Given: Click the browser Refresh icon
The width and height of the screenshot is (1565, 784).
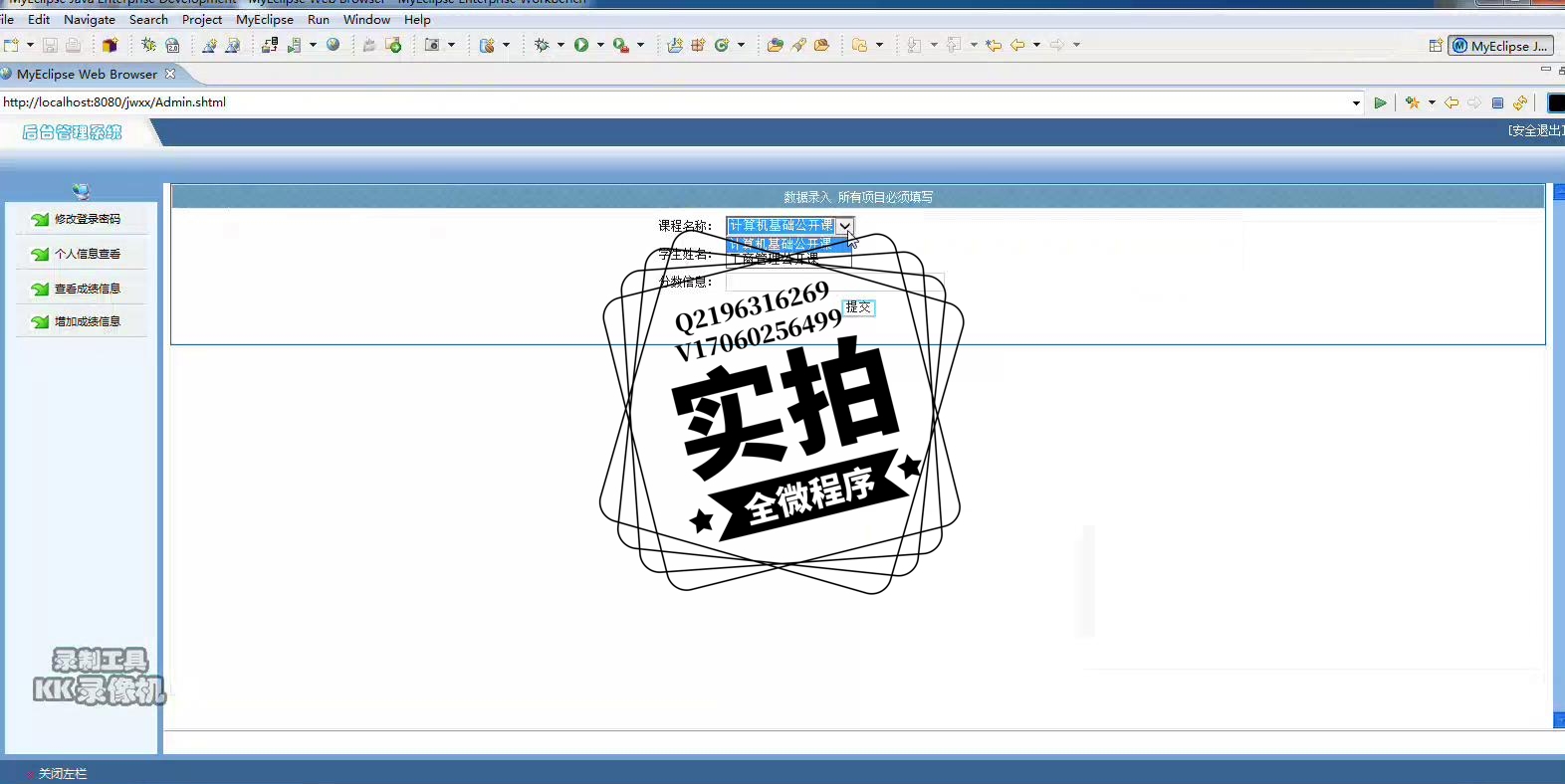Looking at the screenshot, I should point(1520,102).
